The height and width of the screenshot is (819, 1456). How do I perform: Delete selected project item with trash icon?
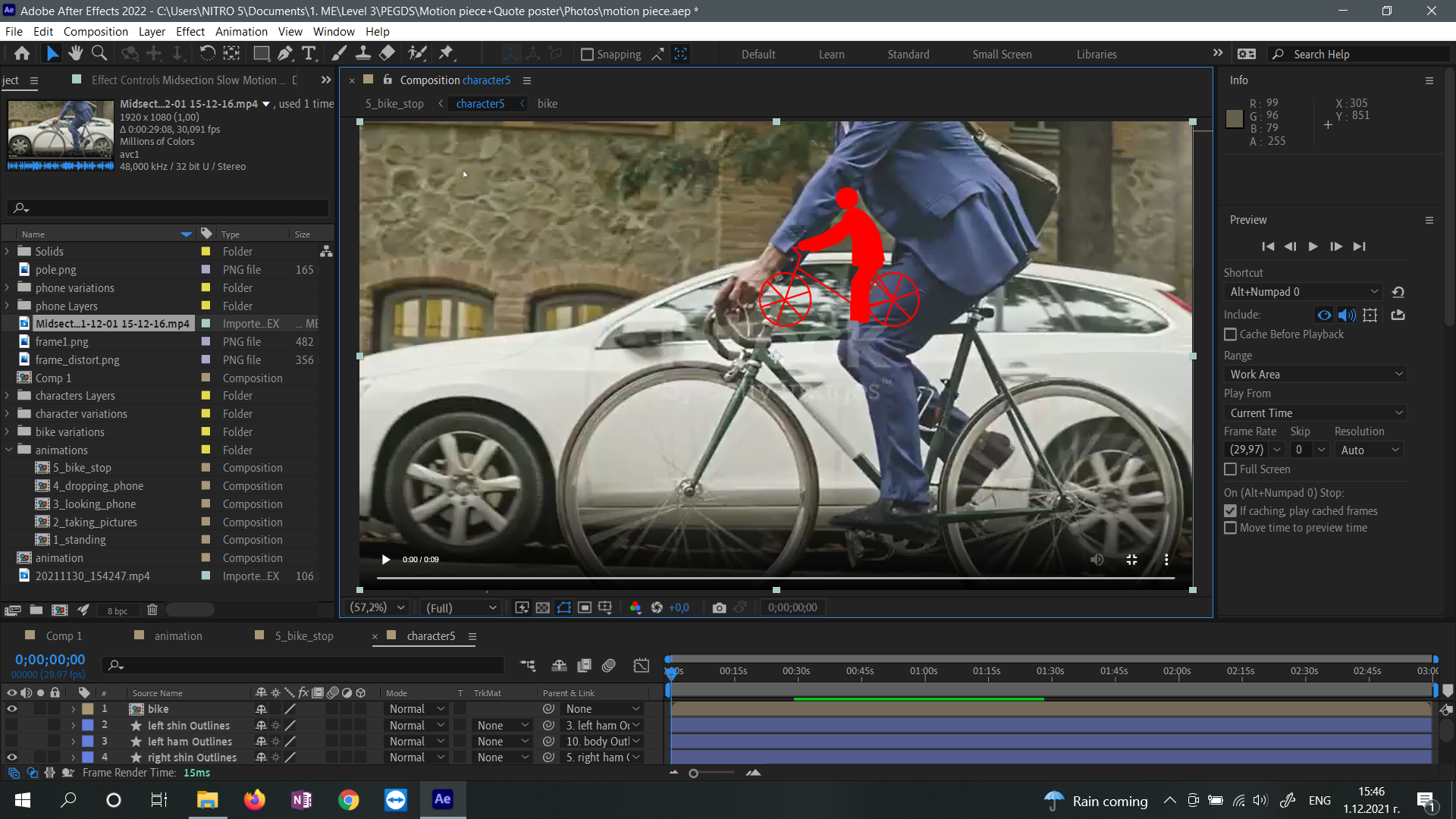[152, 610]
